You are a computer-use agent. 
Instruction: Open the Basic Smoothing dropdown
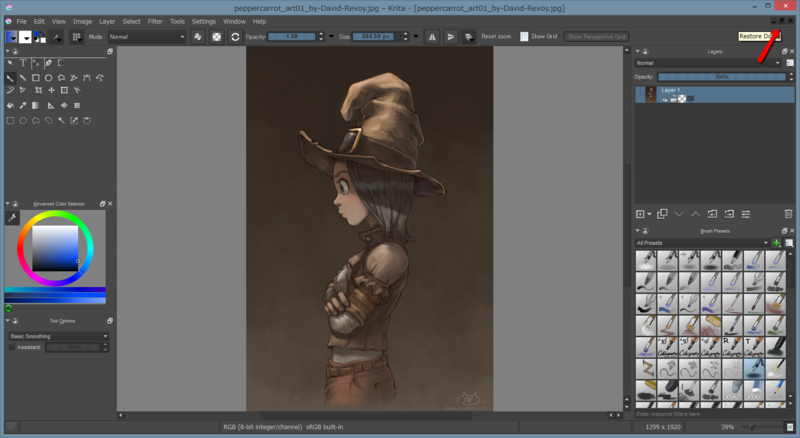[57, 336]
